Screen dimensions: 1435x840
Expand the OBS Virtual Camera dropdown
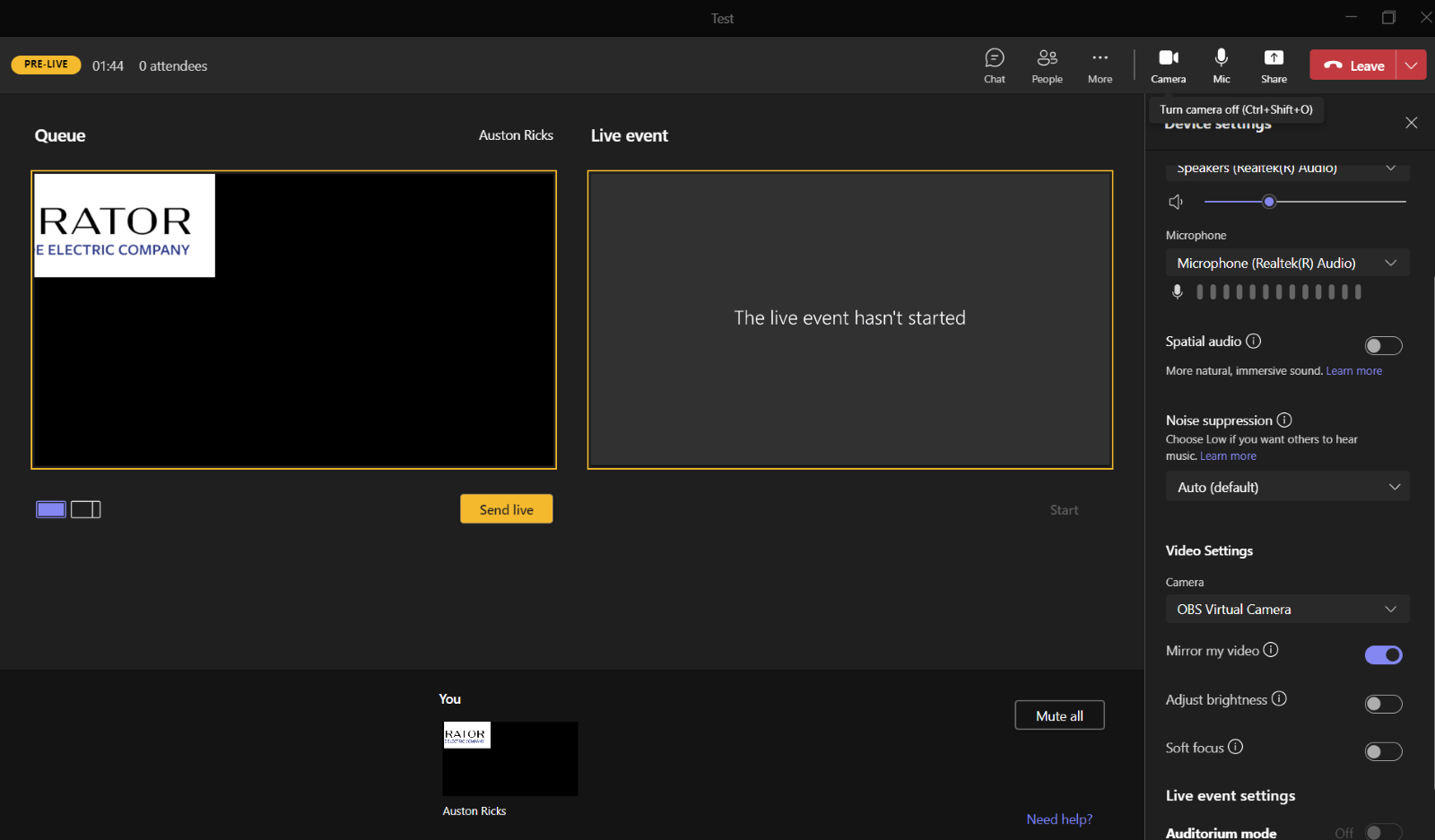(1287, 609)
